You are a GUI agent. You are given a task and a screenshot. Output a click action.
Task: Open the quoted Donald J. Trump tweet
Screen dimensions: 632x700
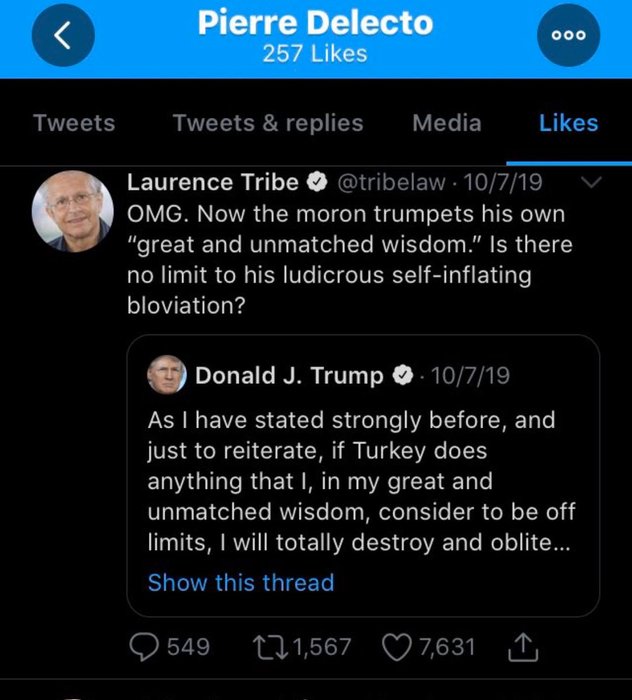[362, 480]
